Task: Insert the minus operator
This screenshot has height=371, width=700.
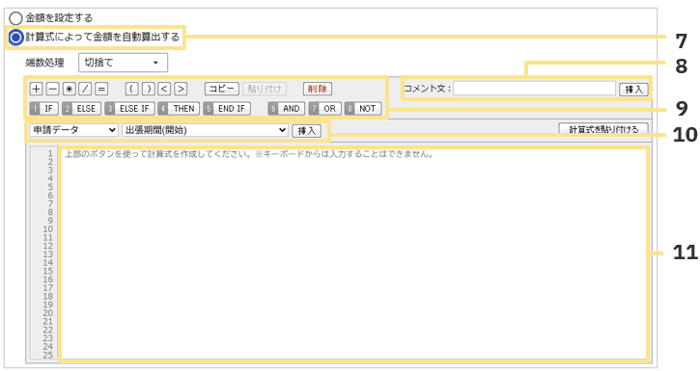Action: click(x=53, y=89)
